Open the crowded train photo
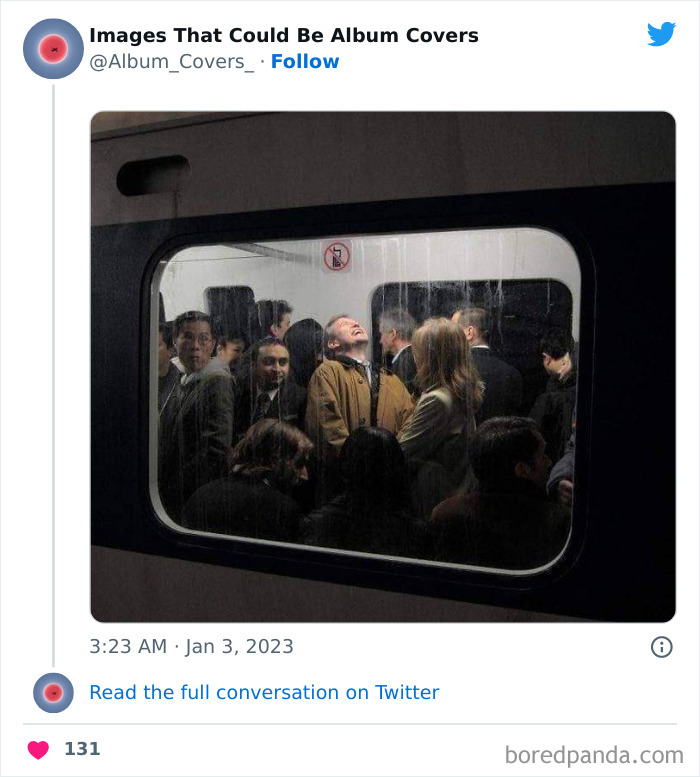Screen dimensions: 700x777 pyautogui.click(x=383, y=366)
